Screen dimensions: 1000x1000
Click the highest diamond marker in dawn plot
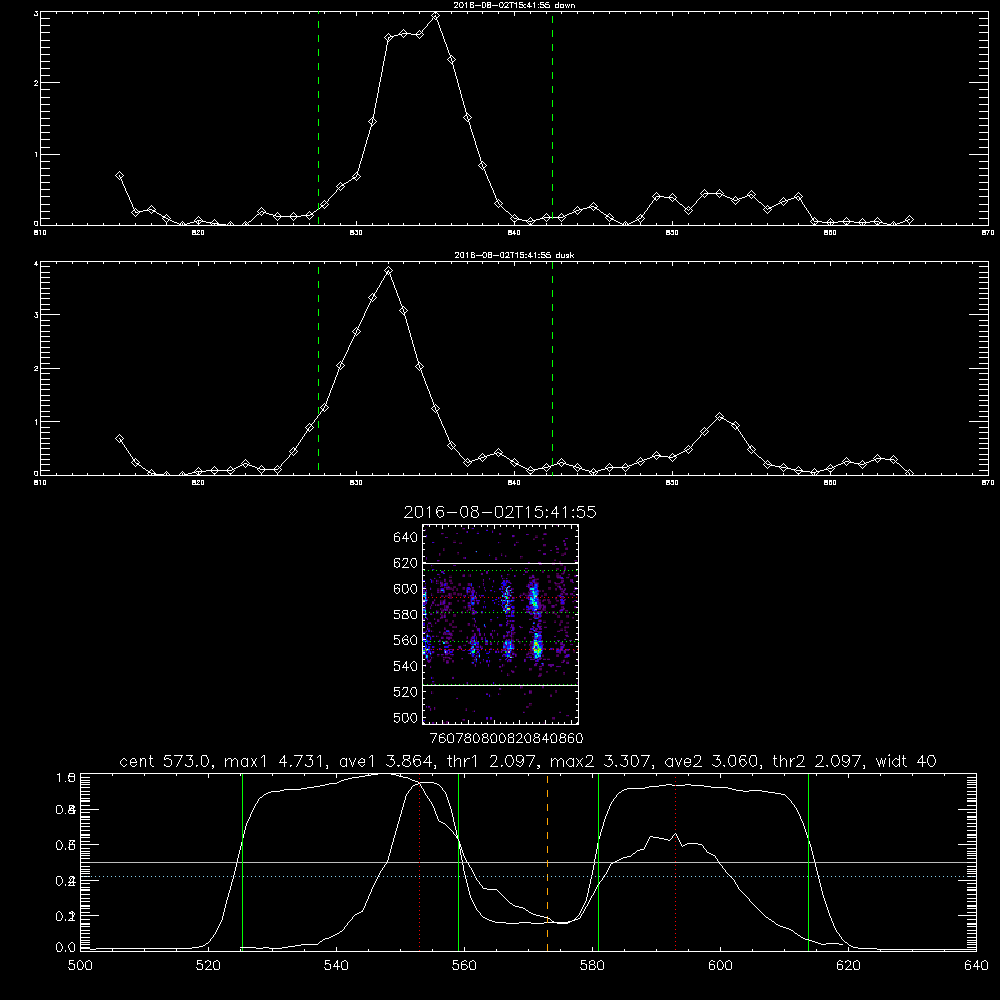436,16
